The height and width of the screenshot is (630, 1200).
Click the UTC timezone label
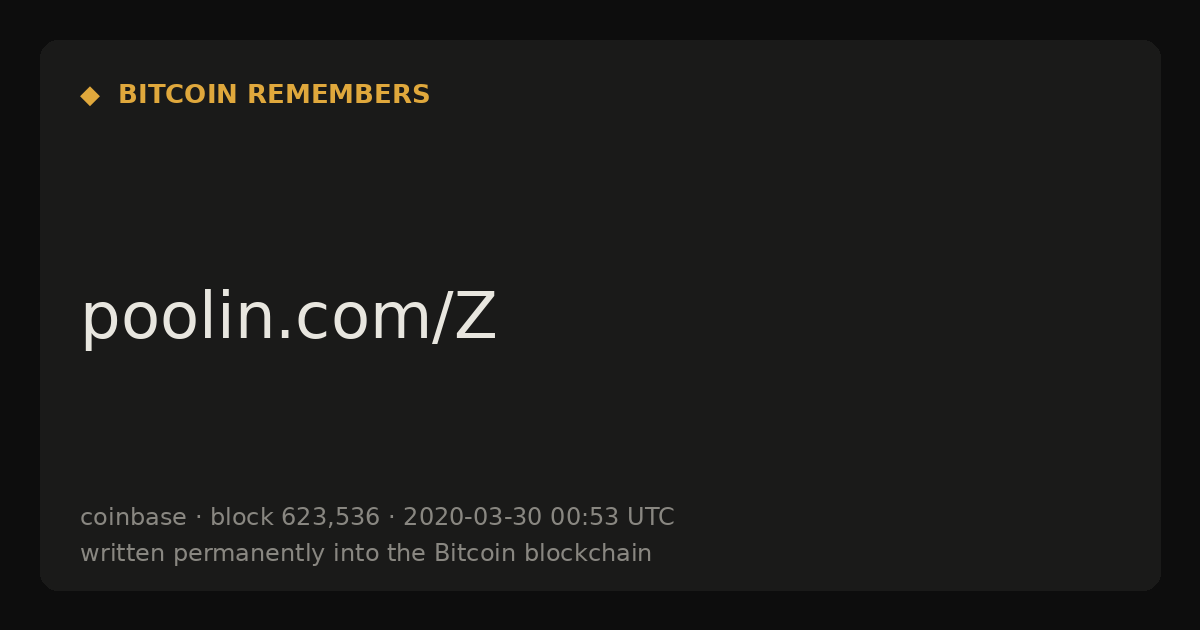(651, 517)
